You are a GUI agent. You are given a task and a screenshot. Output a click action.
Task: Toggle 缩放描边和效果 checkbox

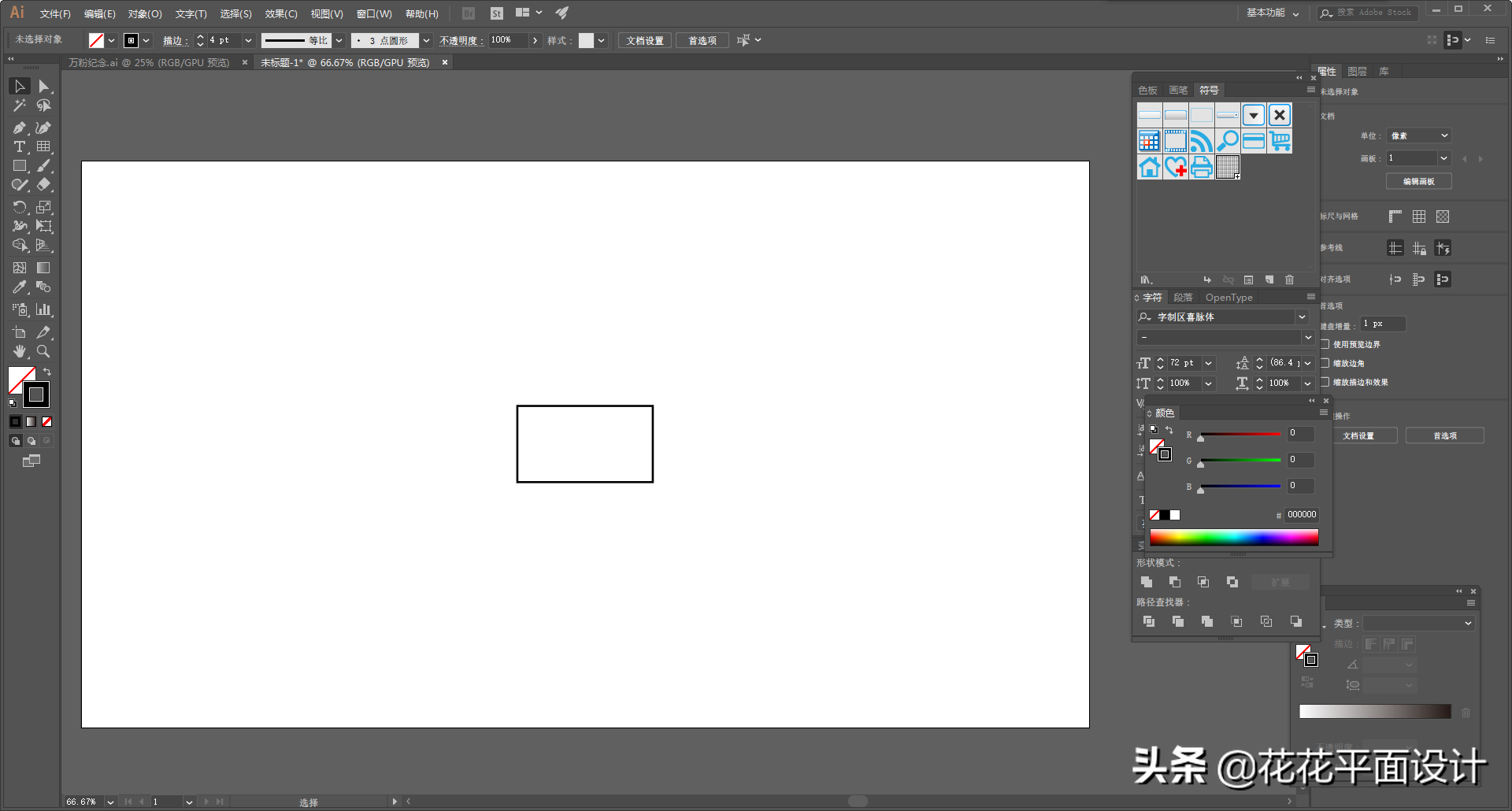click(x=1325, y=382)
